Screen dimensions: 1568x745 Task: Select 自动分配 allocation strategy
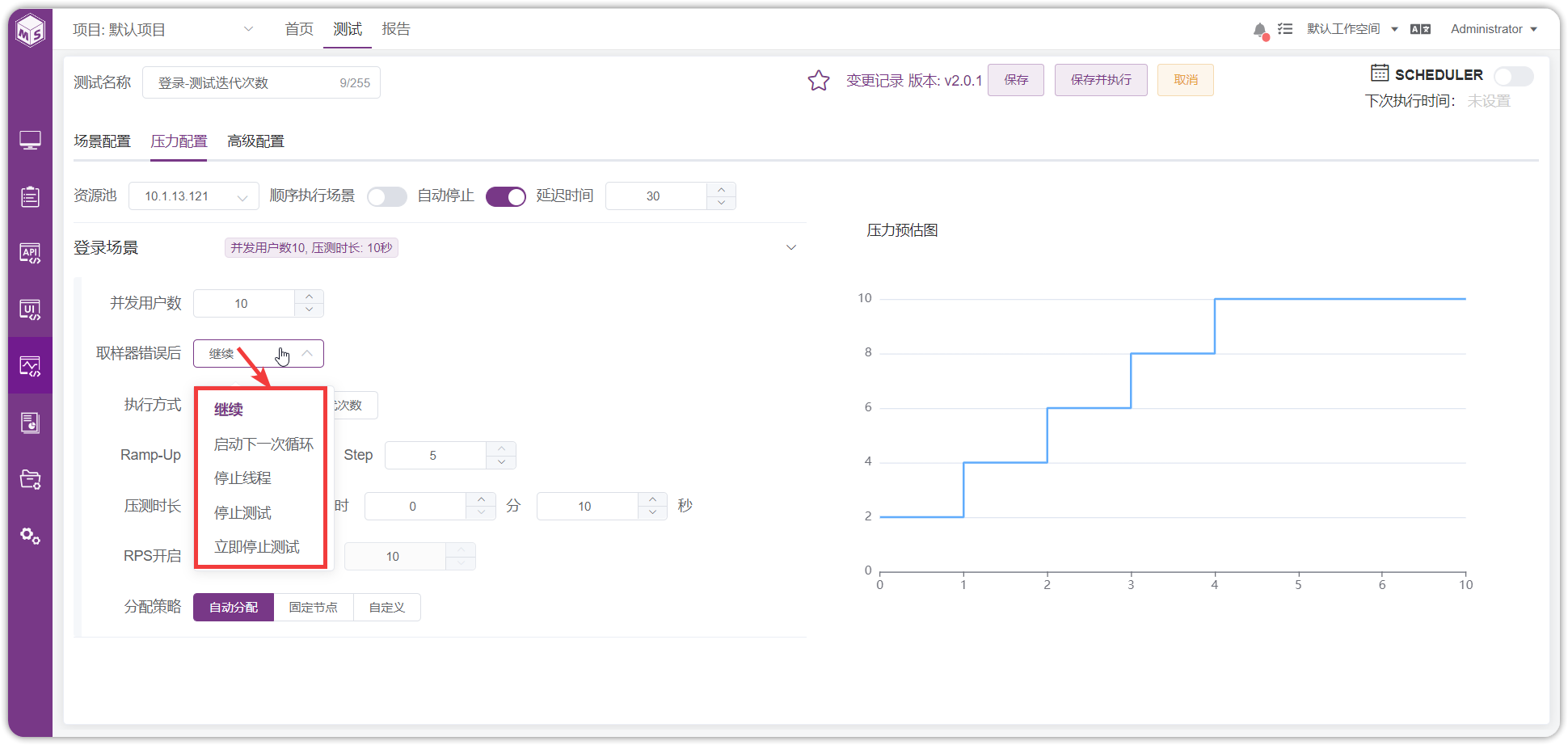pos(234,608)
